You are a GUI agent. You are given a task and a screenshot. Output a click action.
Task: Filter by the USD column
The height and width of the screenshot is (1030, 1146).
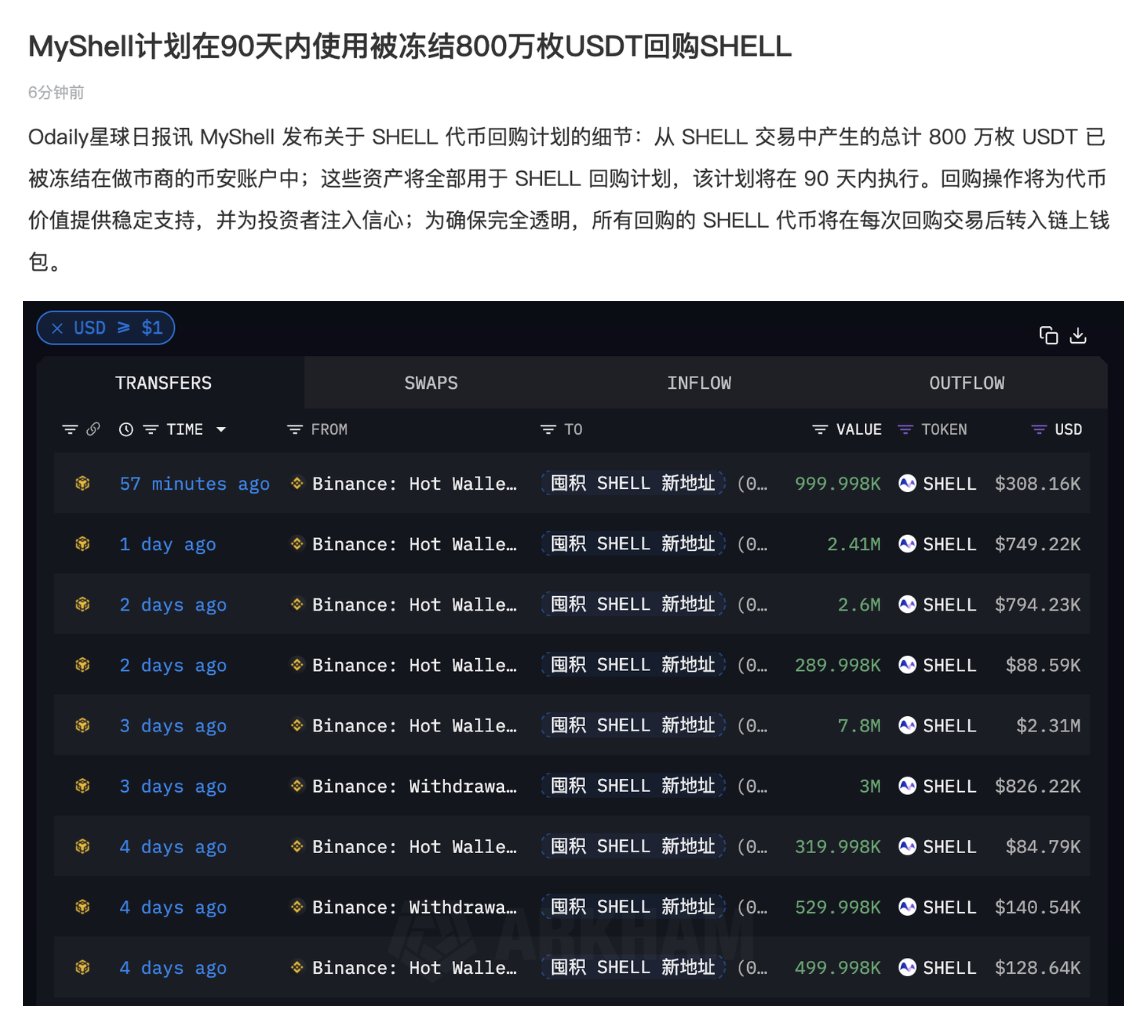(x=1039, y=430)
